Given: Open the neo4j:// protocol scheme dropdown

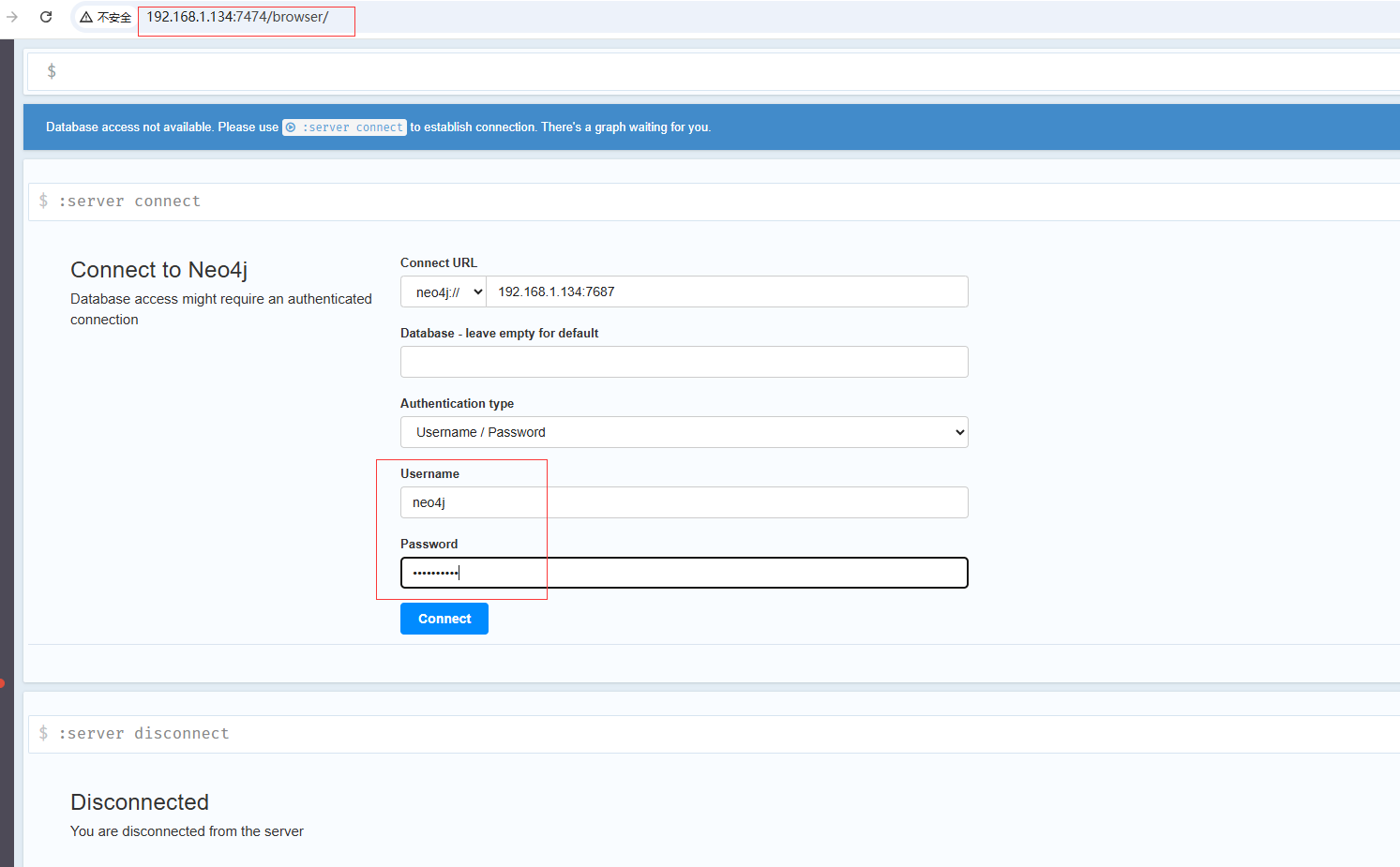Looking at the screenshot, I should click(x=444, y=291).
